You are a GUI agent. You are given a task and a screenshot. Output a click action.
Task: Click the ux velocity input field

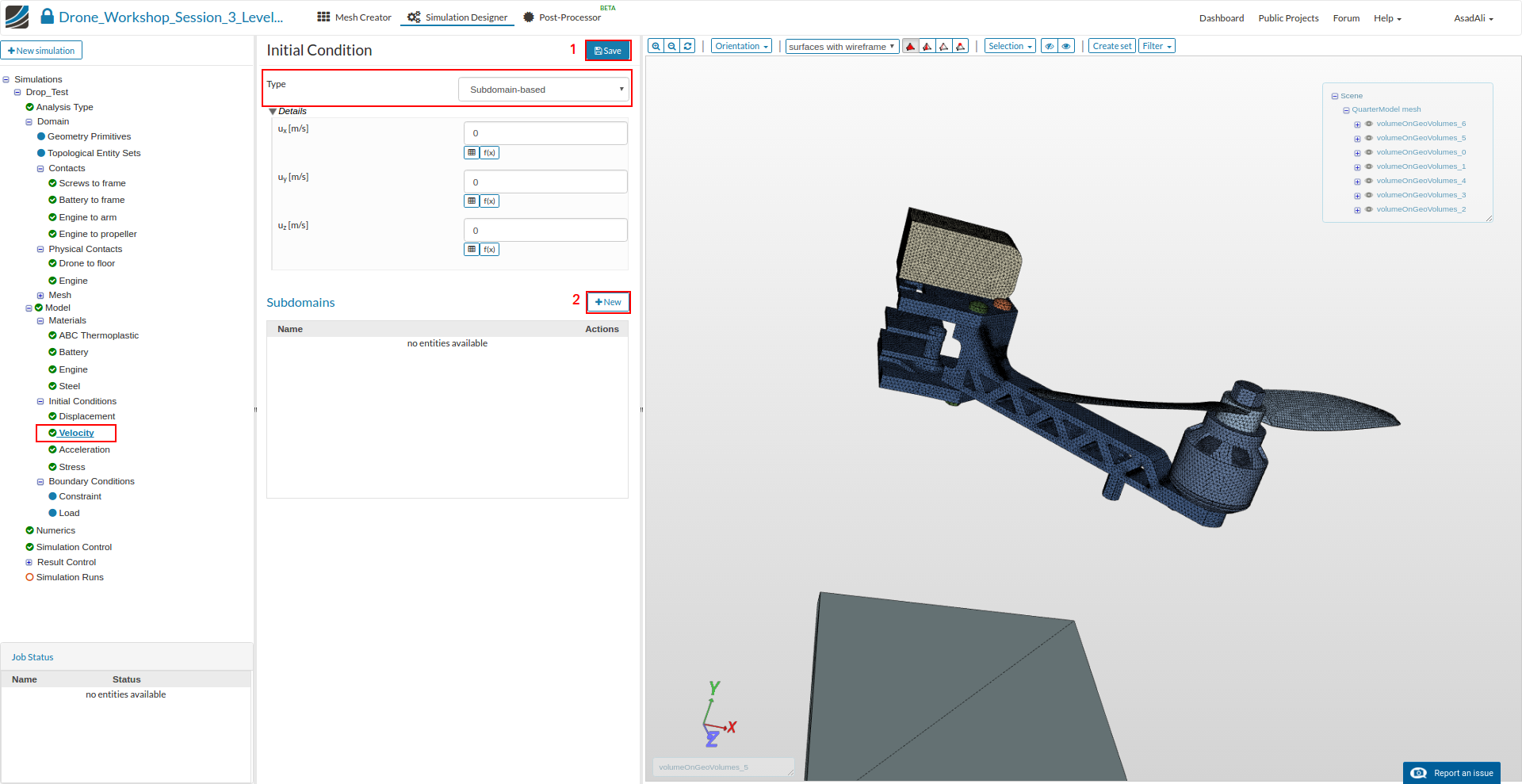pos(545,133)
